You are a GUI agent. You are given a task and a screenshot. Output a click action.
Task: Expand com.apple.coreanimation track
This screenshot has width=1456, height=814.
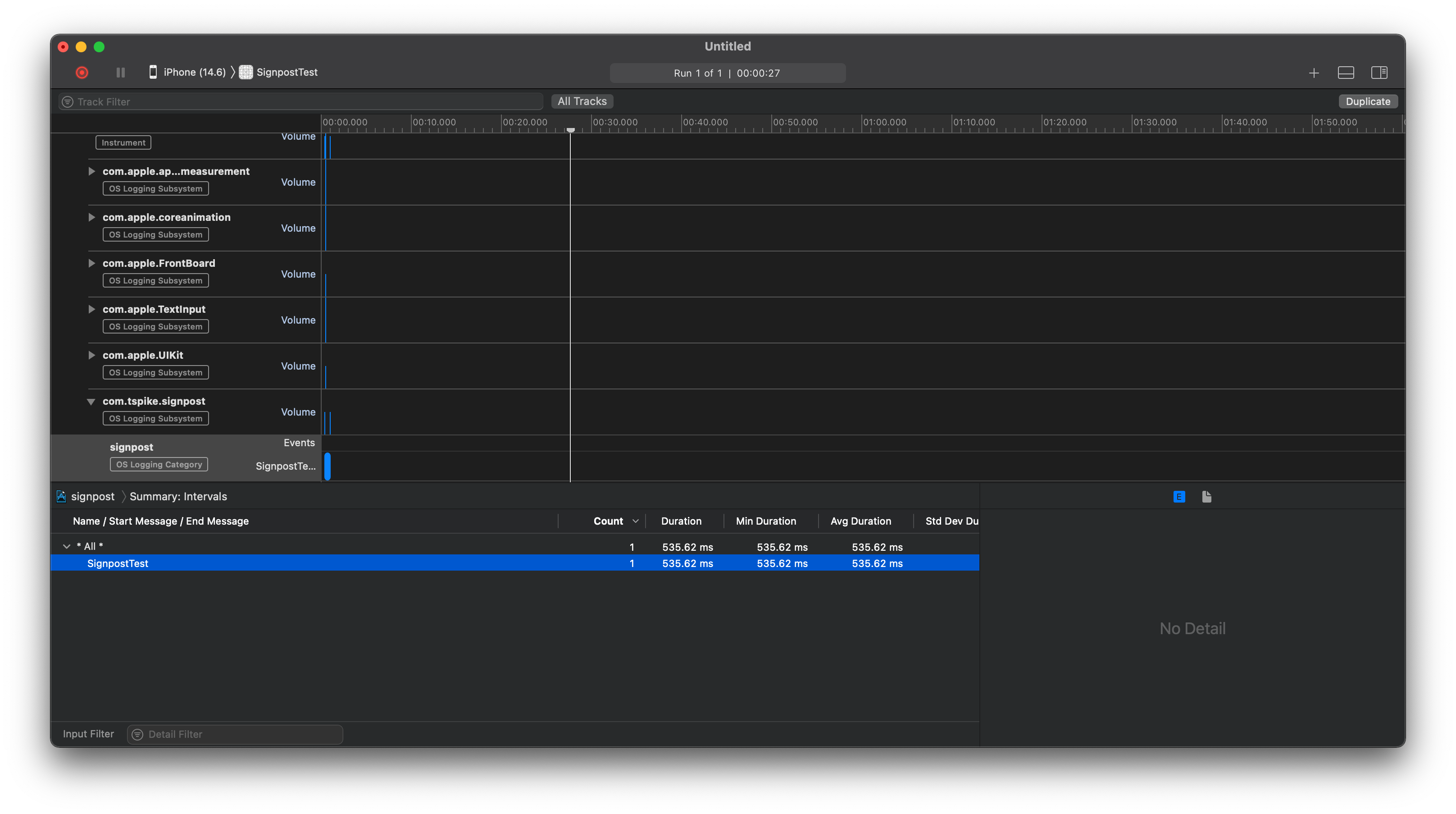tap(91, 217)
